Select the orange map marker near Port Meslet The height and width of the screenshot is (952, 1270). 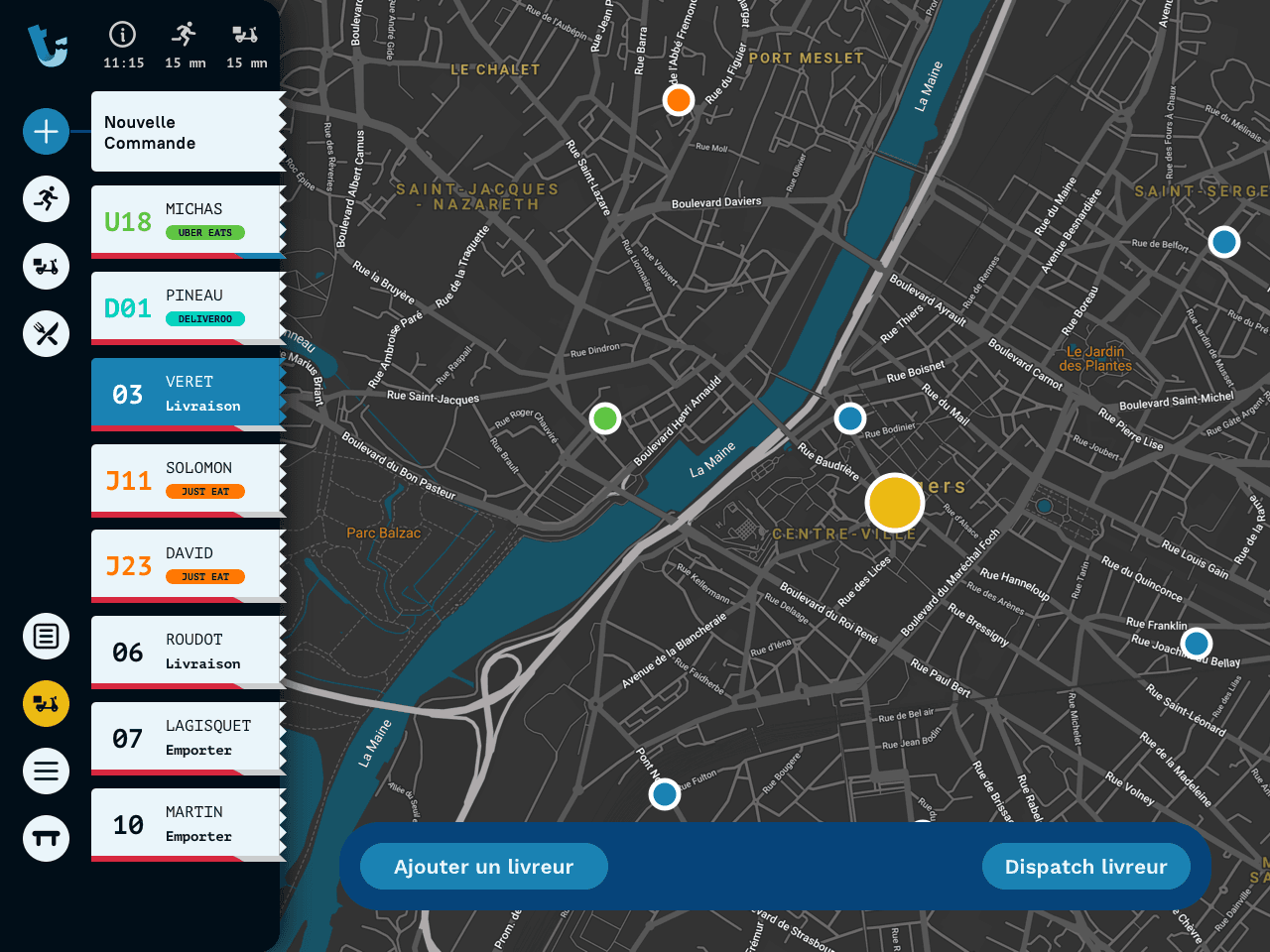pos(679,99)
